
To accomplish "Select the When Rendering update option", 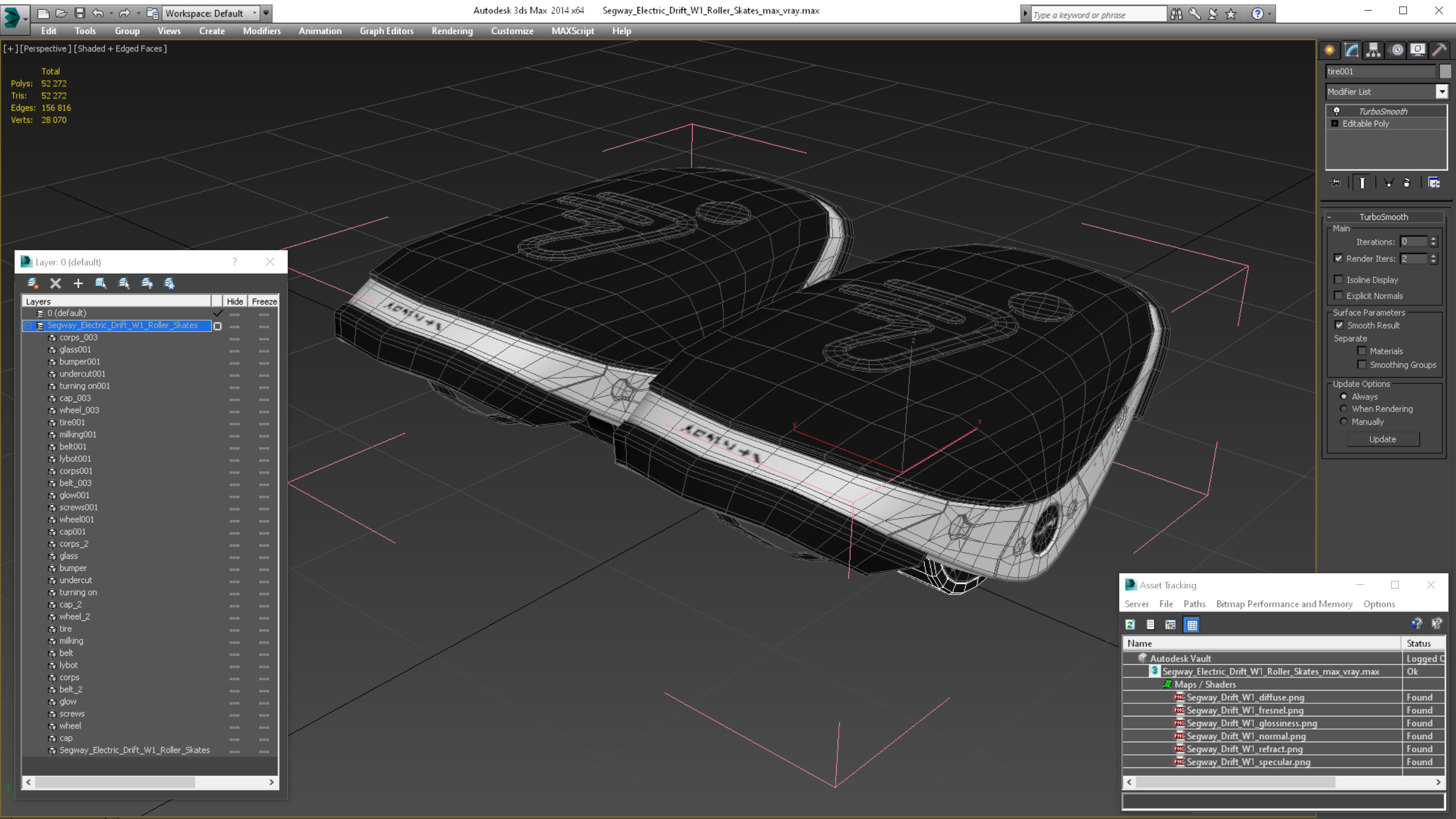I will (1344, 408).
